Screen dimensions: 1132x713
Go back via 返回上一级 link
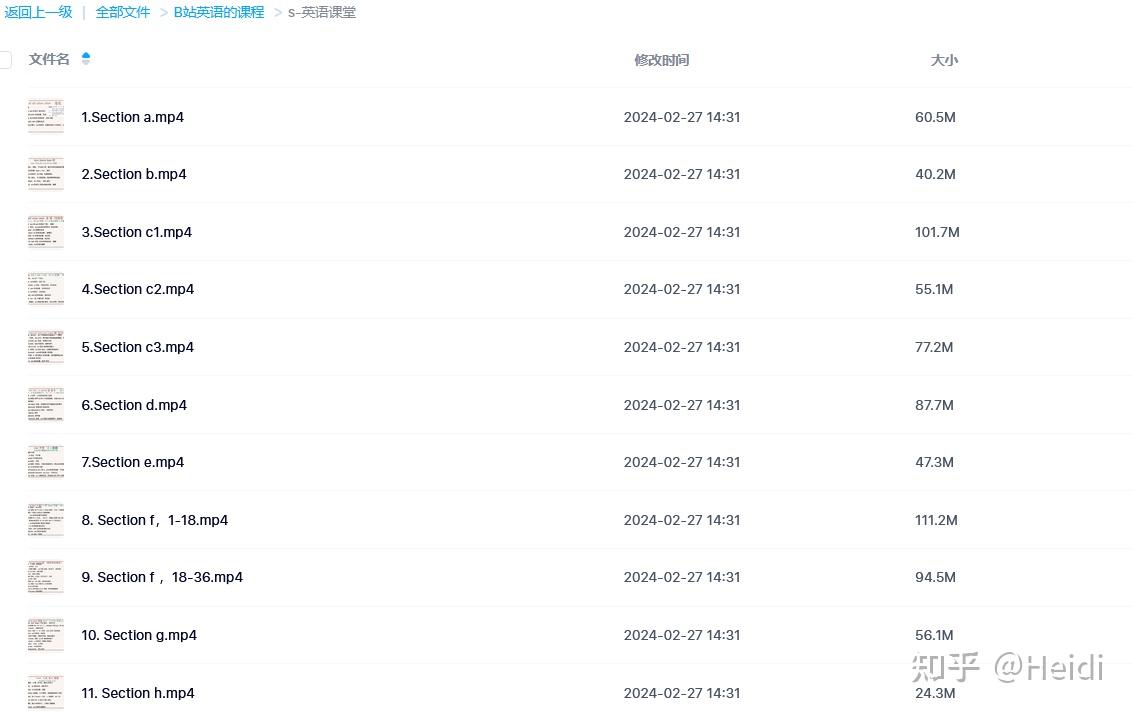click(x=39, y=12)
